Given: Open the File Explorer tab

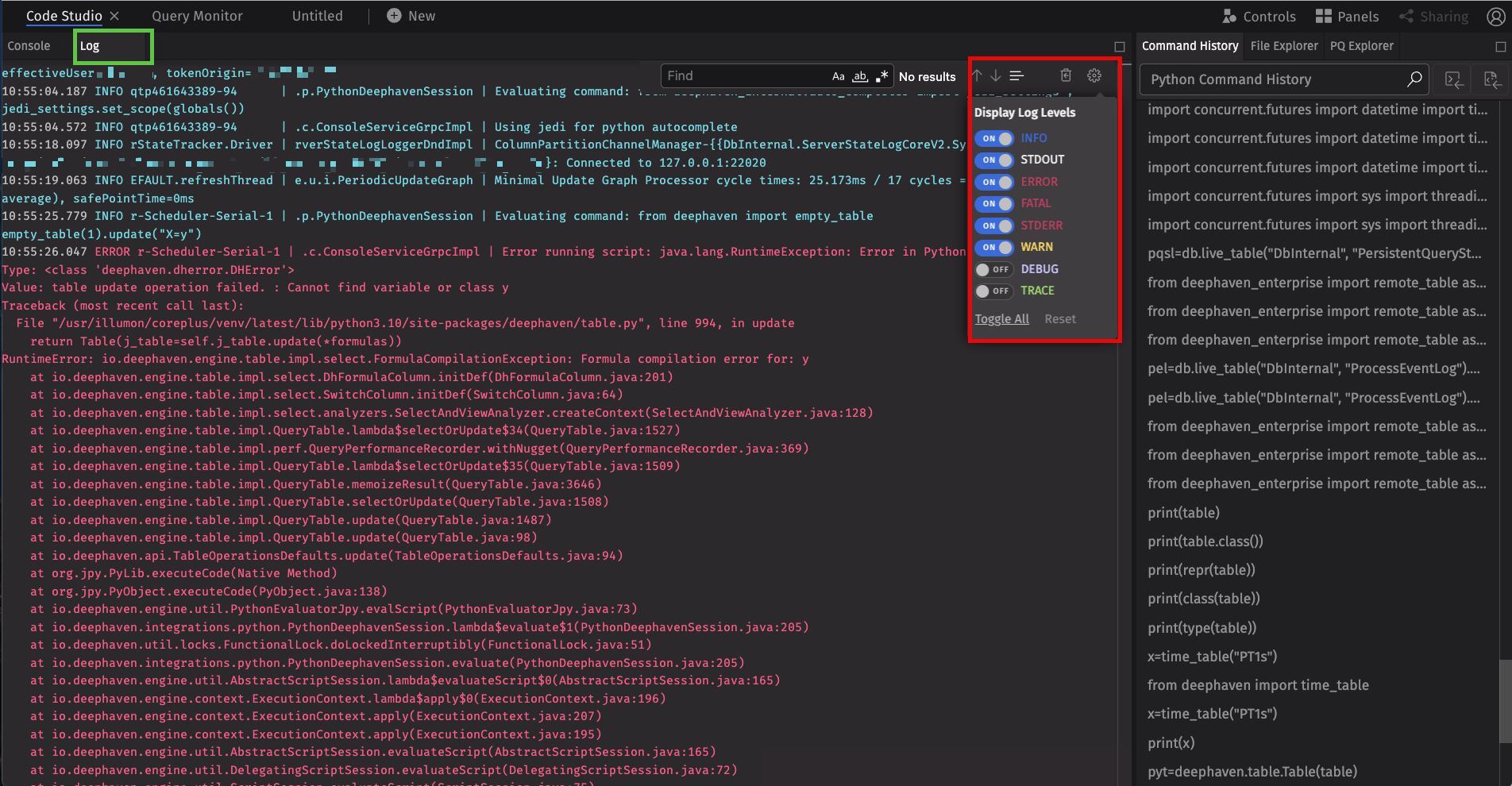Looking at the screenshot, I should click(x=1283, y=46).
